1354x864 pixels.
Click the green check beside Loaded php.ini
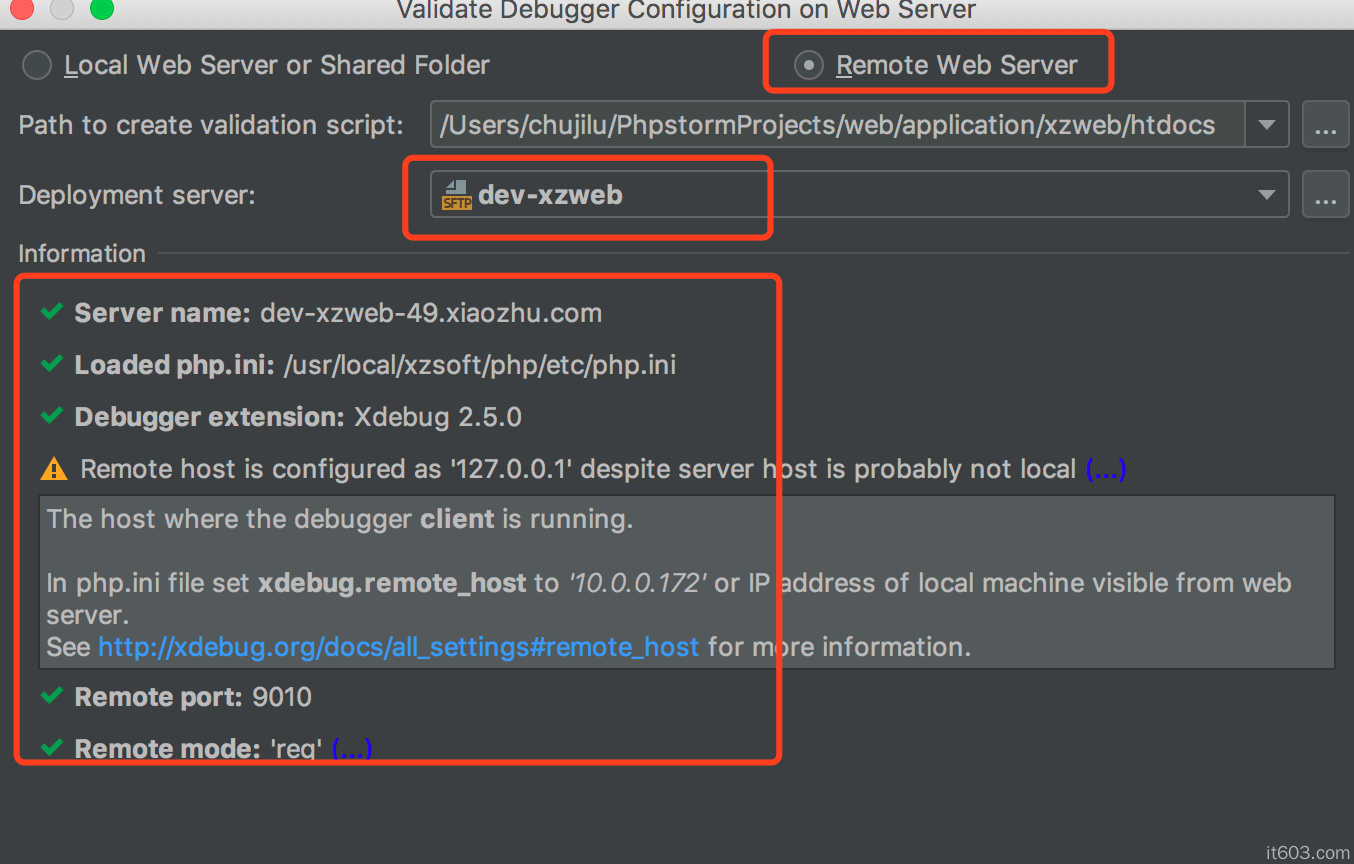pos(52,364)
